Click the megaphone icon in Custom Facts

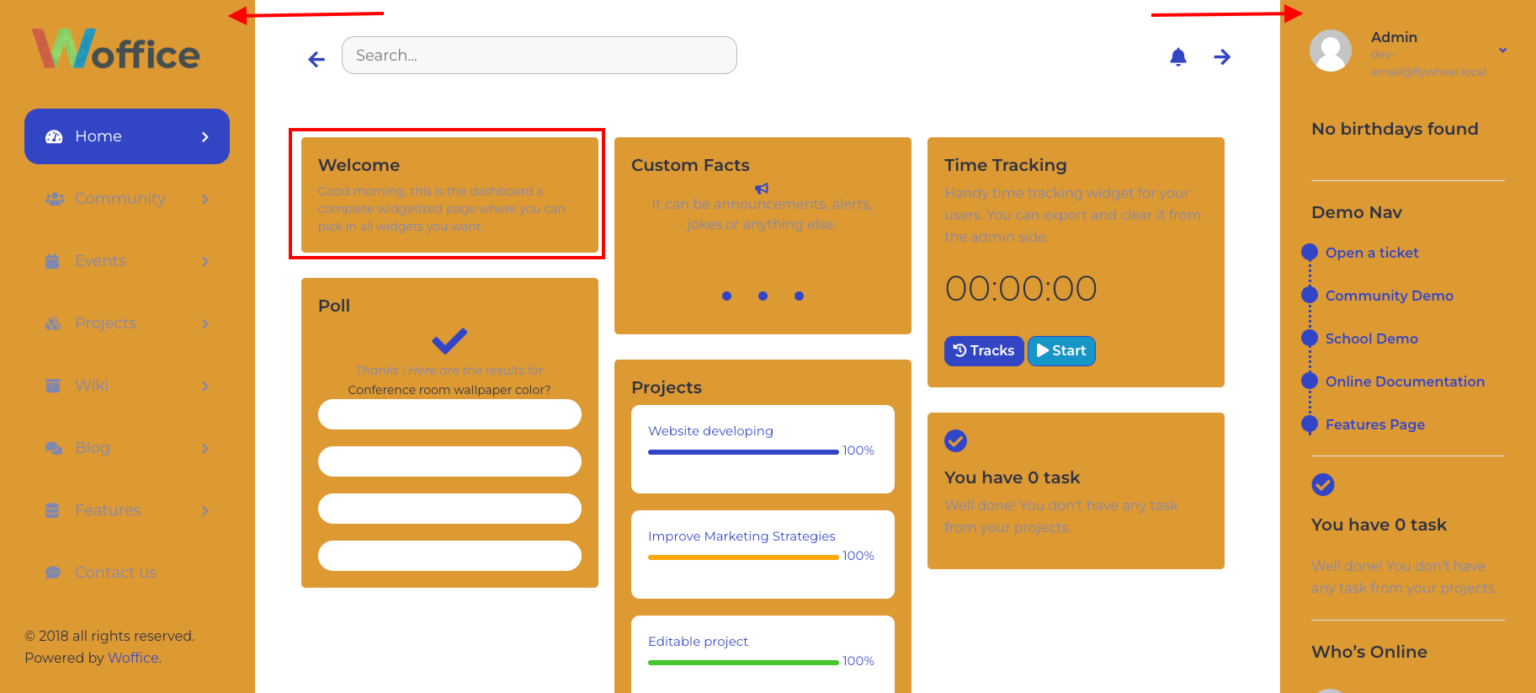pyautogui.click(x=761, y=188)
